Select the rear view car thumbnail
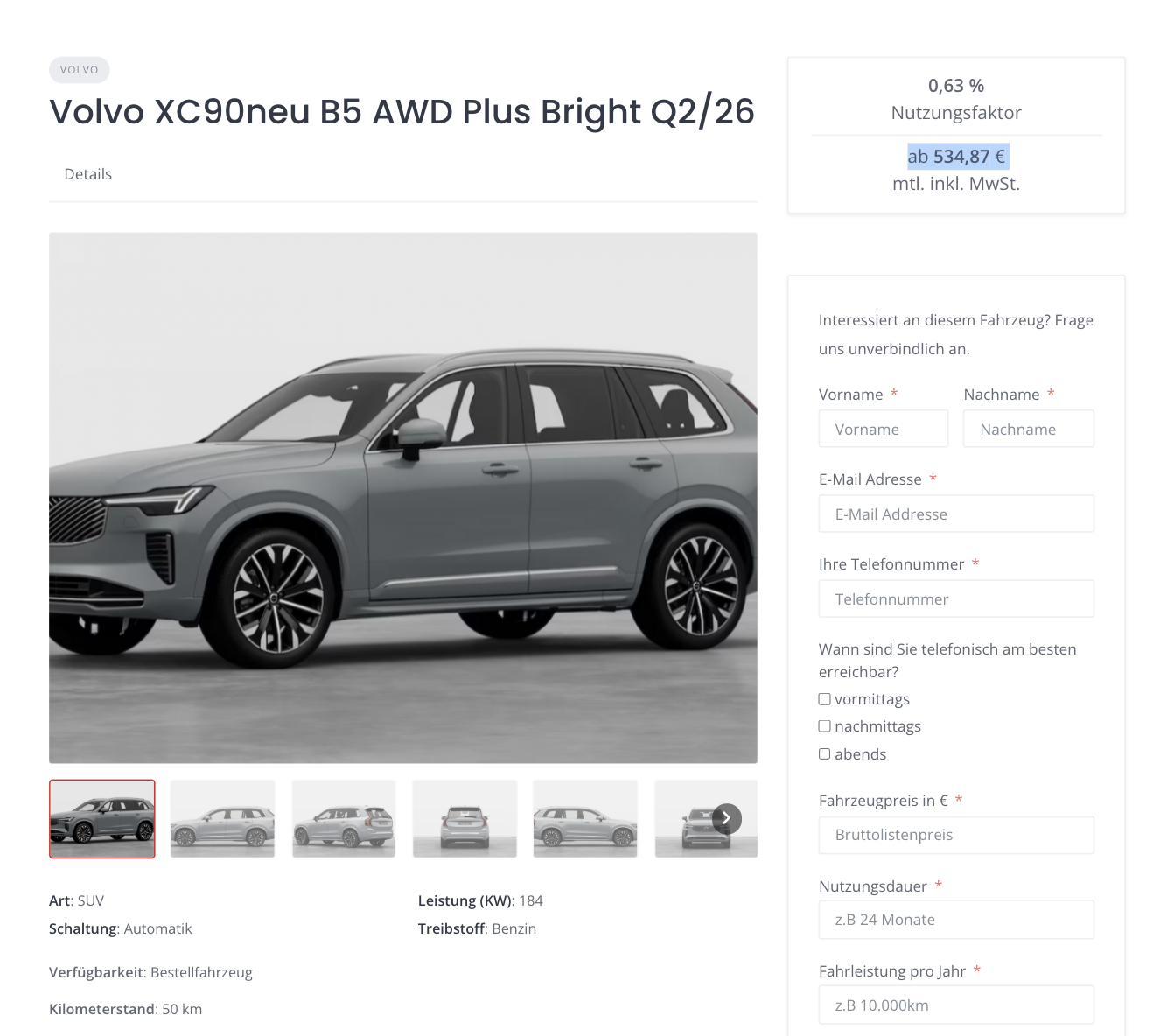Image resolution: width=1174 pixels, height=1036 pixels. 465,819
